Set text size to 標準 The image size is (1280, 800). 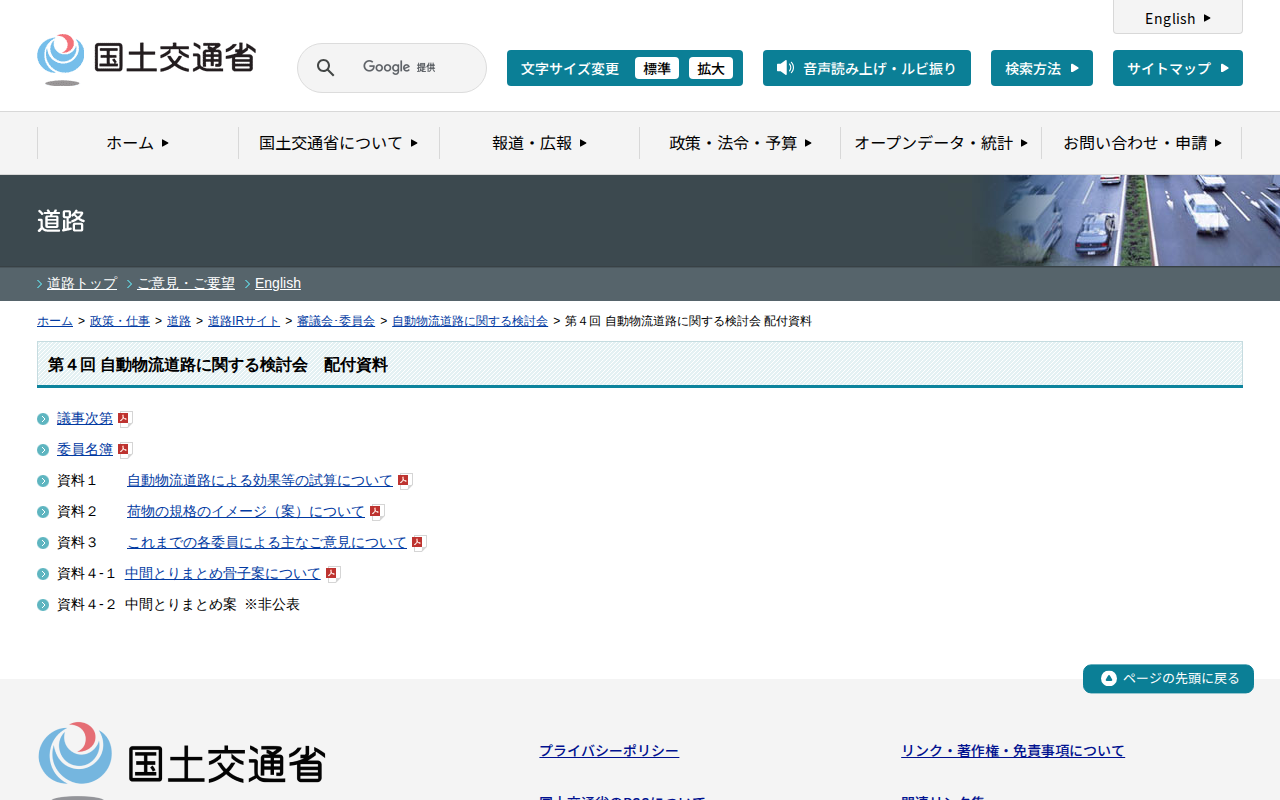pos(657,68)
